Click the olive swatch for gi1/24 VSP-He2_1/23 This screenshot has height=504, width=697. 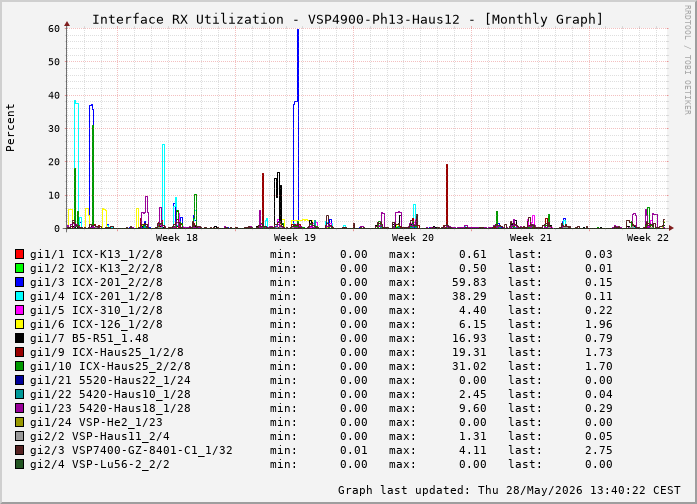[x=19, y=422]
